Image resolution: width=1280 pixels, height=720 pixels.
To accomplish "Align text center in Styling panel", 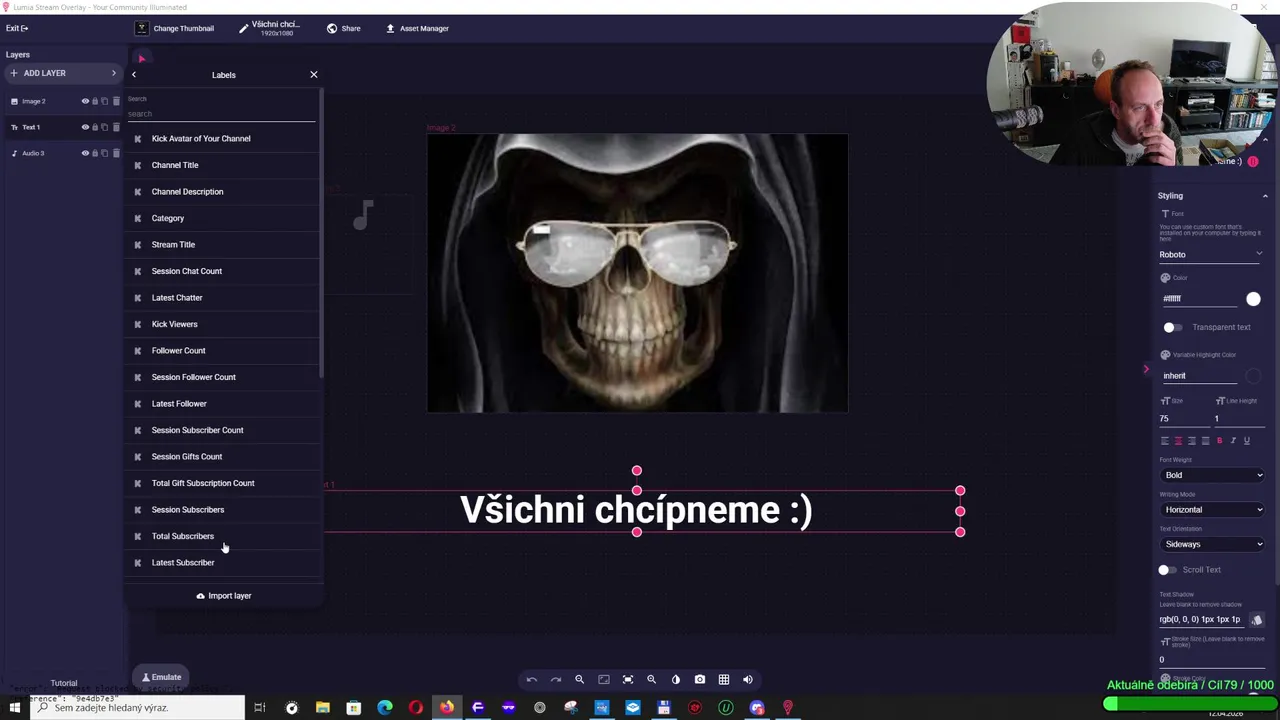I will 1178,441.
